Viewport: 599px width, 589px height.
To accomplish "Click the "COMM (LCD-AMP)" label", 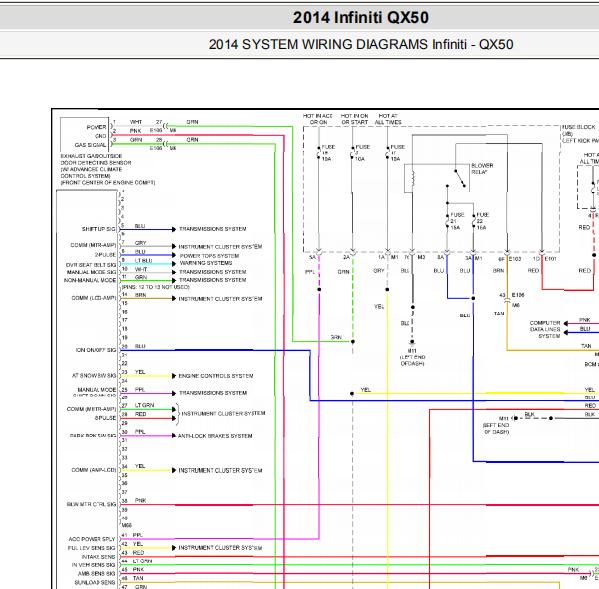I will [94, 298].
